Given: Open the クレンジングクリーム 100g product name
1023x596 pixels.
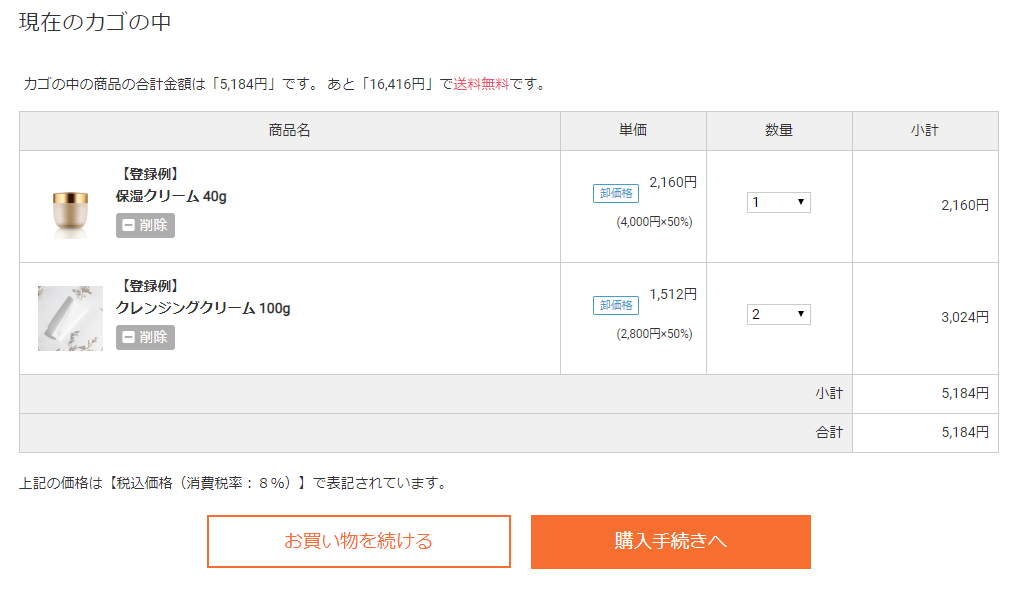Looking at the screenshot, I should (x=203, y=308).
